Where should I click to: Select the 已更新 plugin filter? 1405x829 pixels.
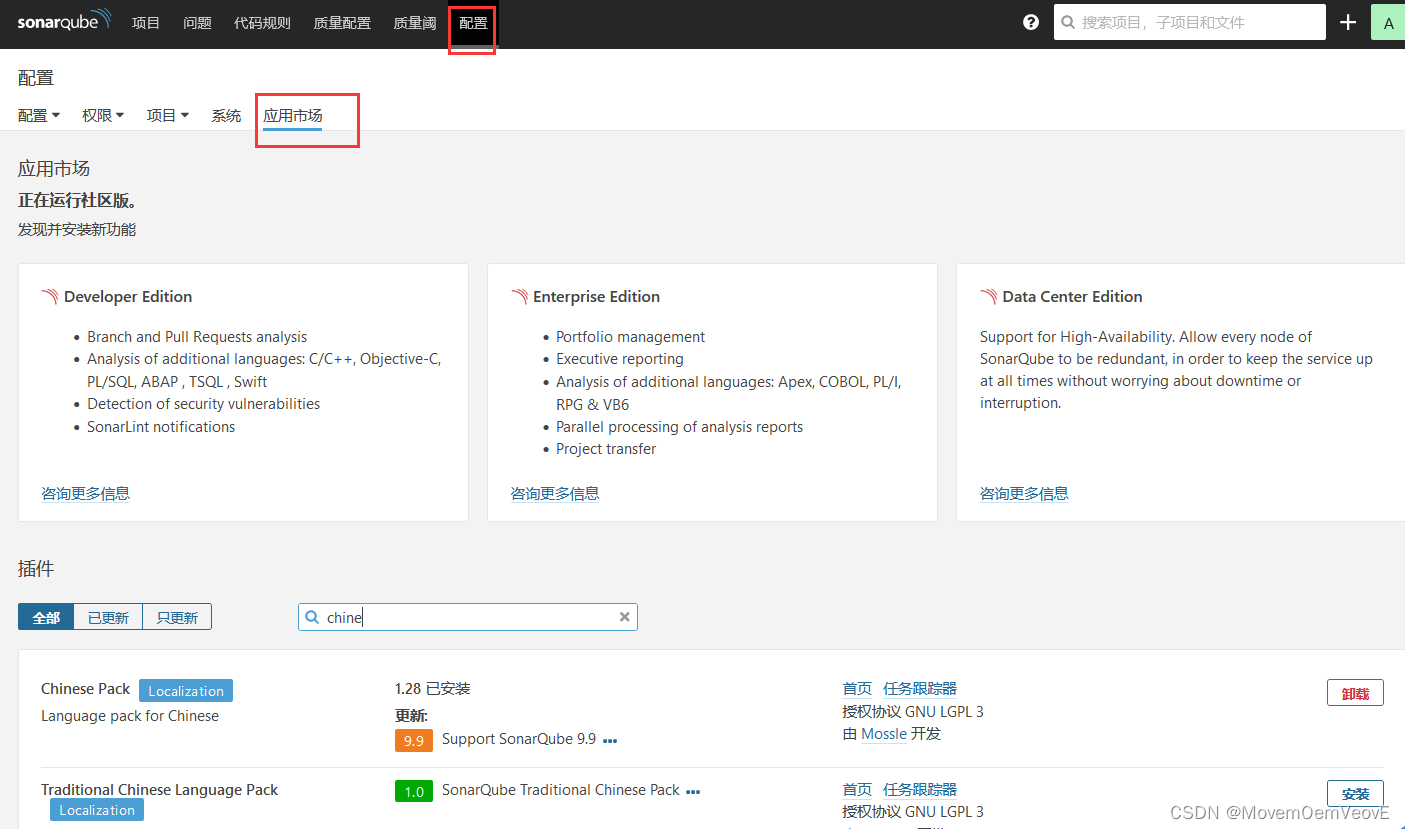pos(108,617)
